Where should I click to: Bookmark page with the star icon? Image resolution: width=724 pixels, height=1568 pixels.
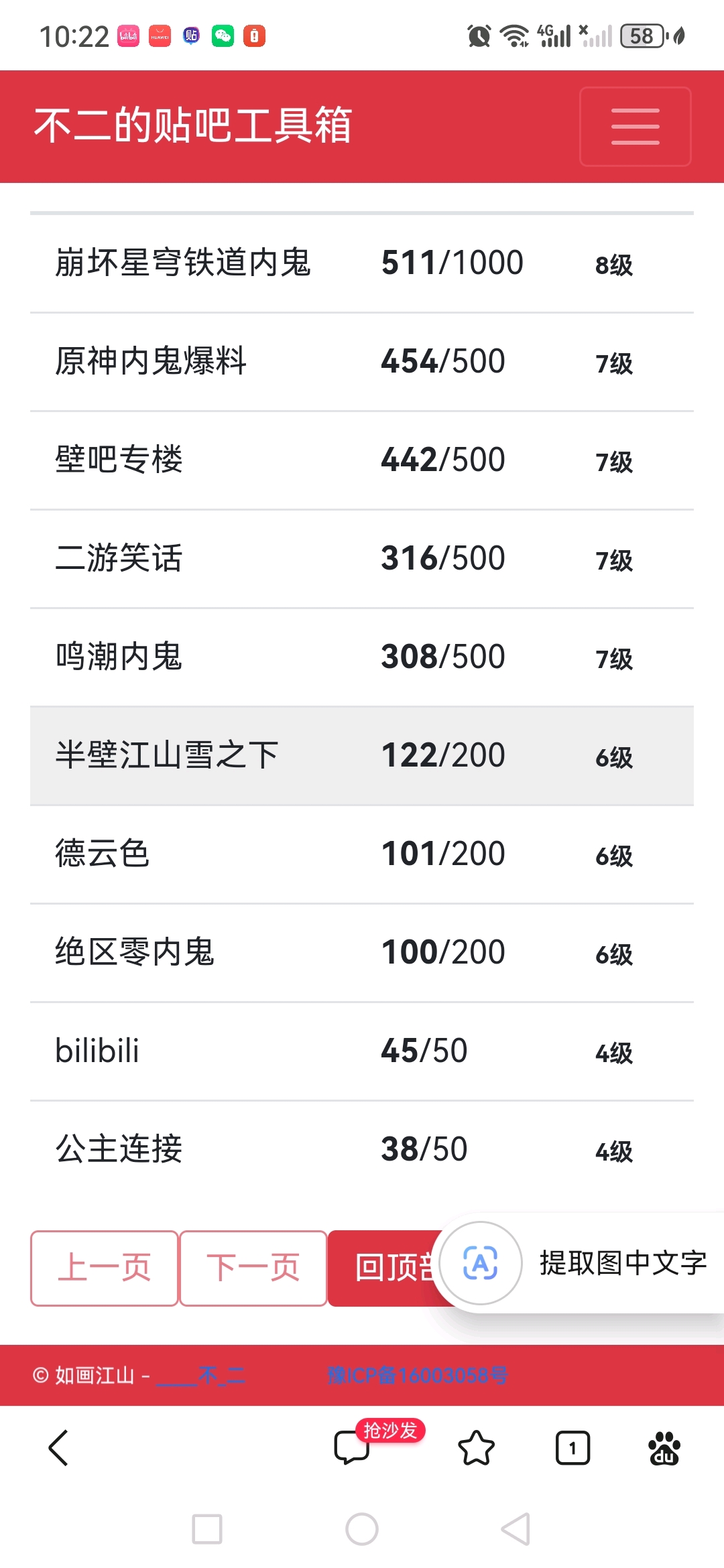[x=476, y=1448]
